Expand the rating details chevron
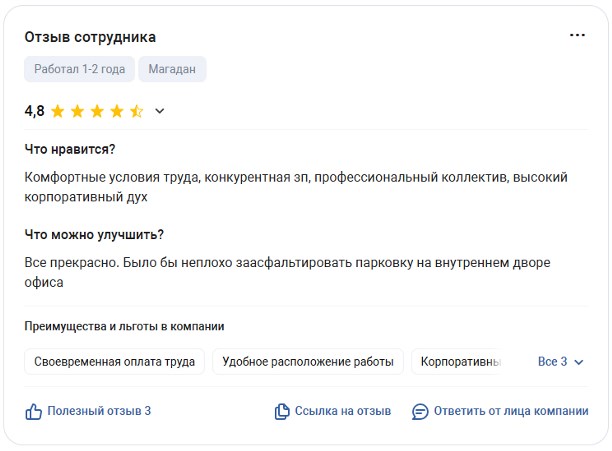This screenshot has height=451, width=612. click(x=160, y=111)
